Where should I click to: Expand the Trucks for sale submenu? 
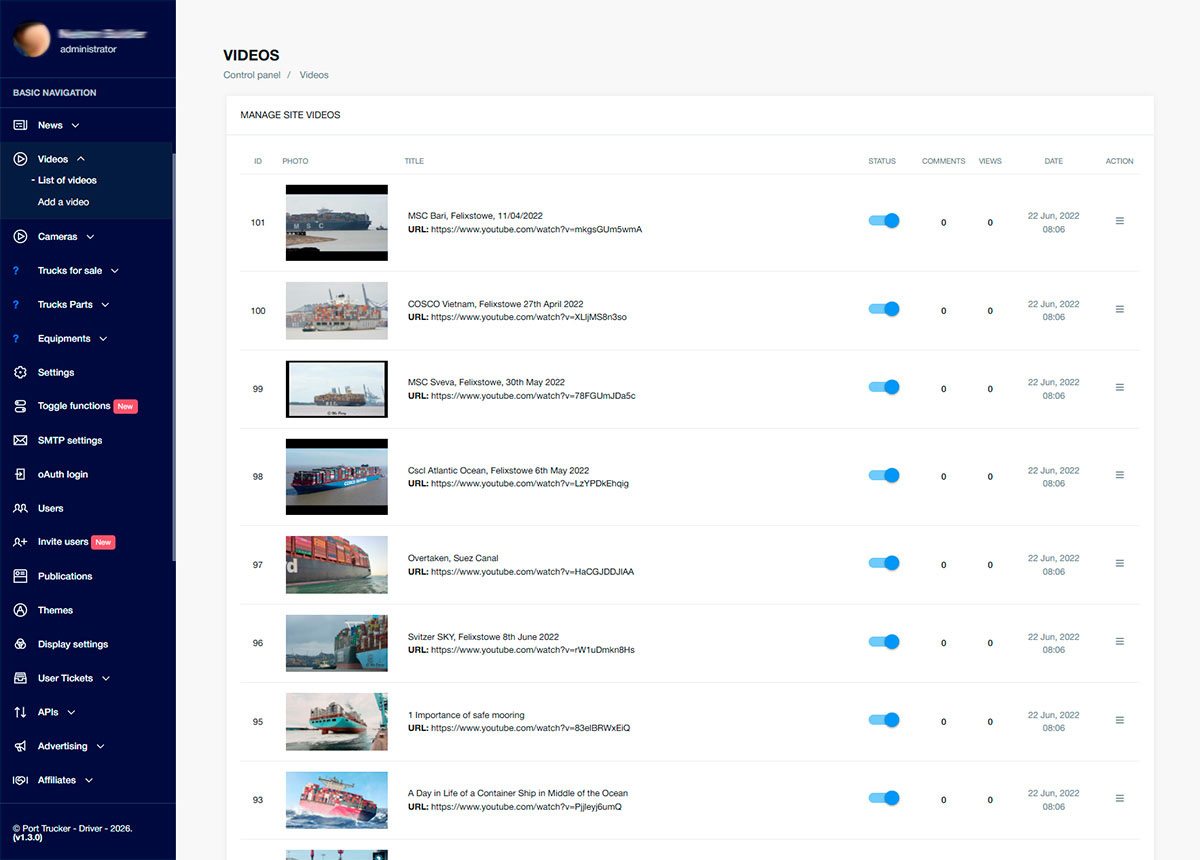point(115,271)
